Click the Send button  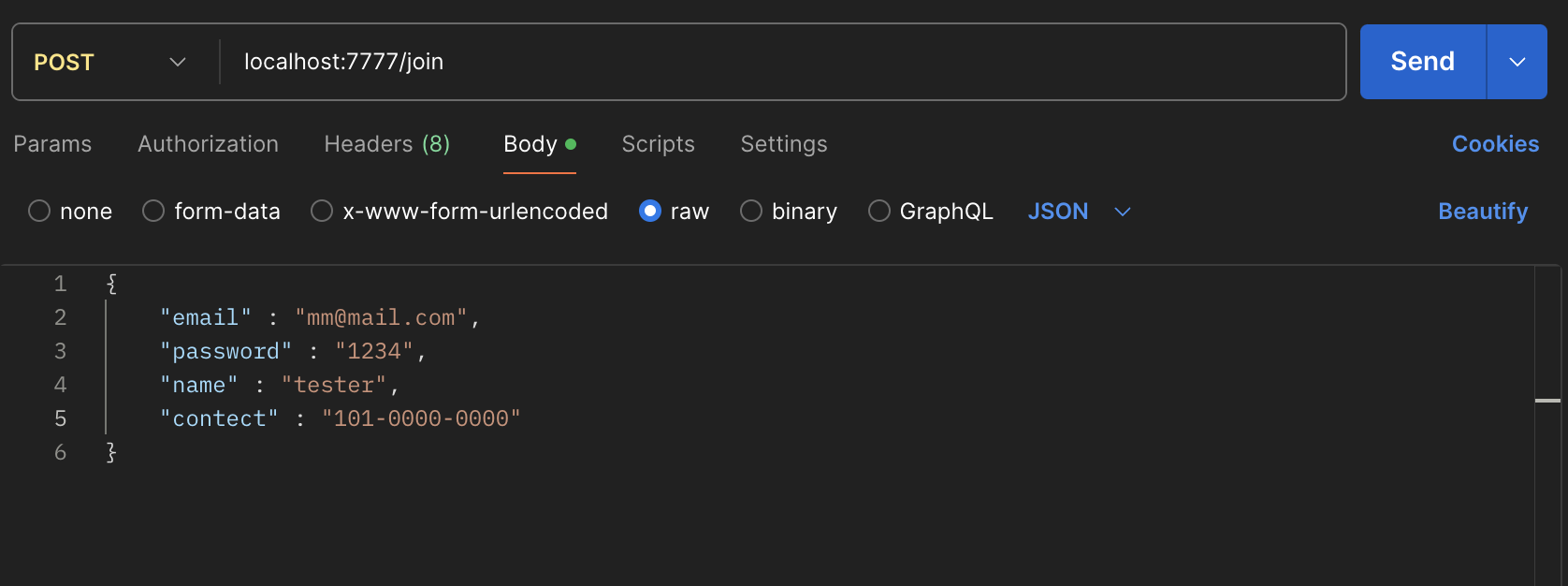[1422, 62]
